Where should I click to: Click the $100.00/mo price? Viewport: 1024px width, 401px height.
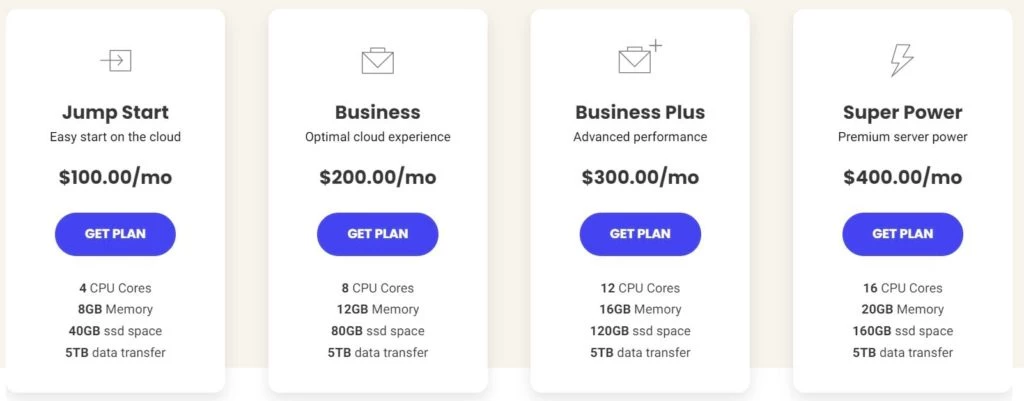point(115,178)
